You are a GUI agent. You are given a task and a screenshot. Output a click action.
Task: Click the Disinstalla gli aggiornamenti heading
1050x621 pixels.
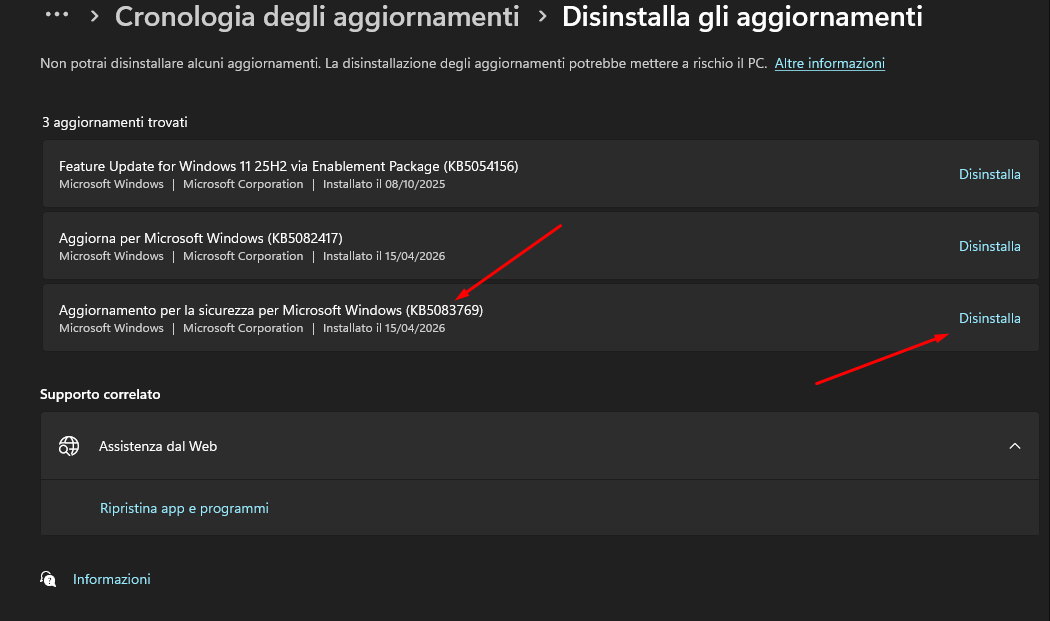742,17
